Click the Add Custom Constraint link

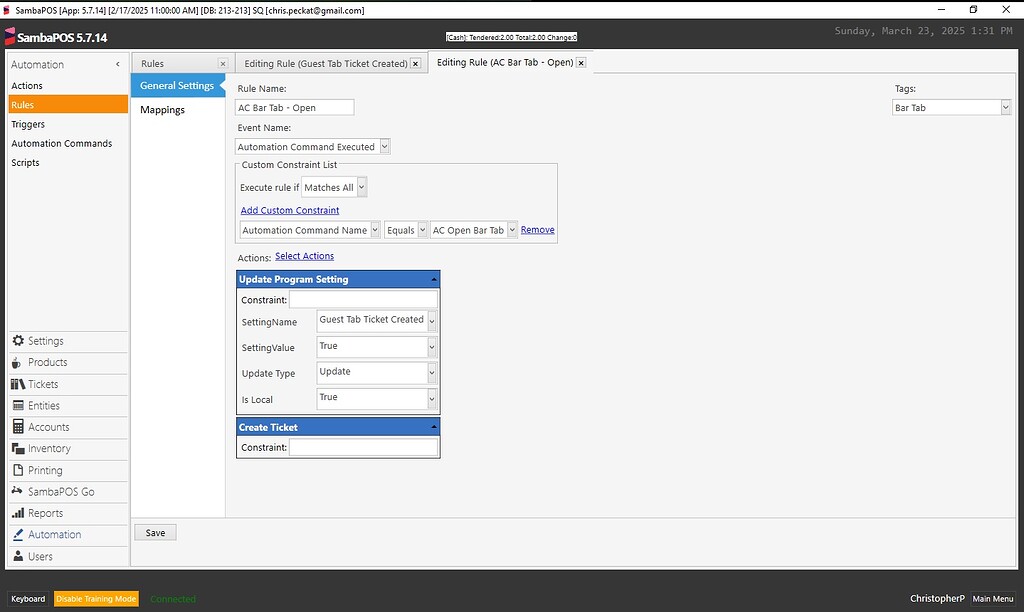click(x=288, y=211)
